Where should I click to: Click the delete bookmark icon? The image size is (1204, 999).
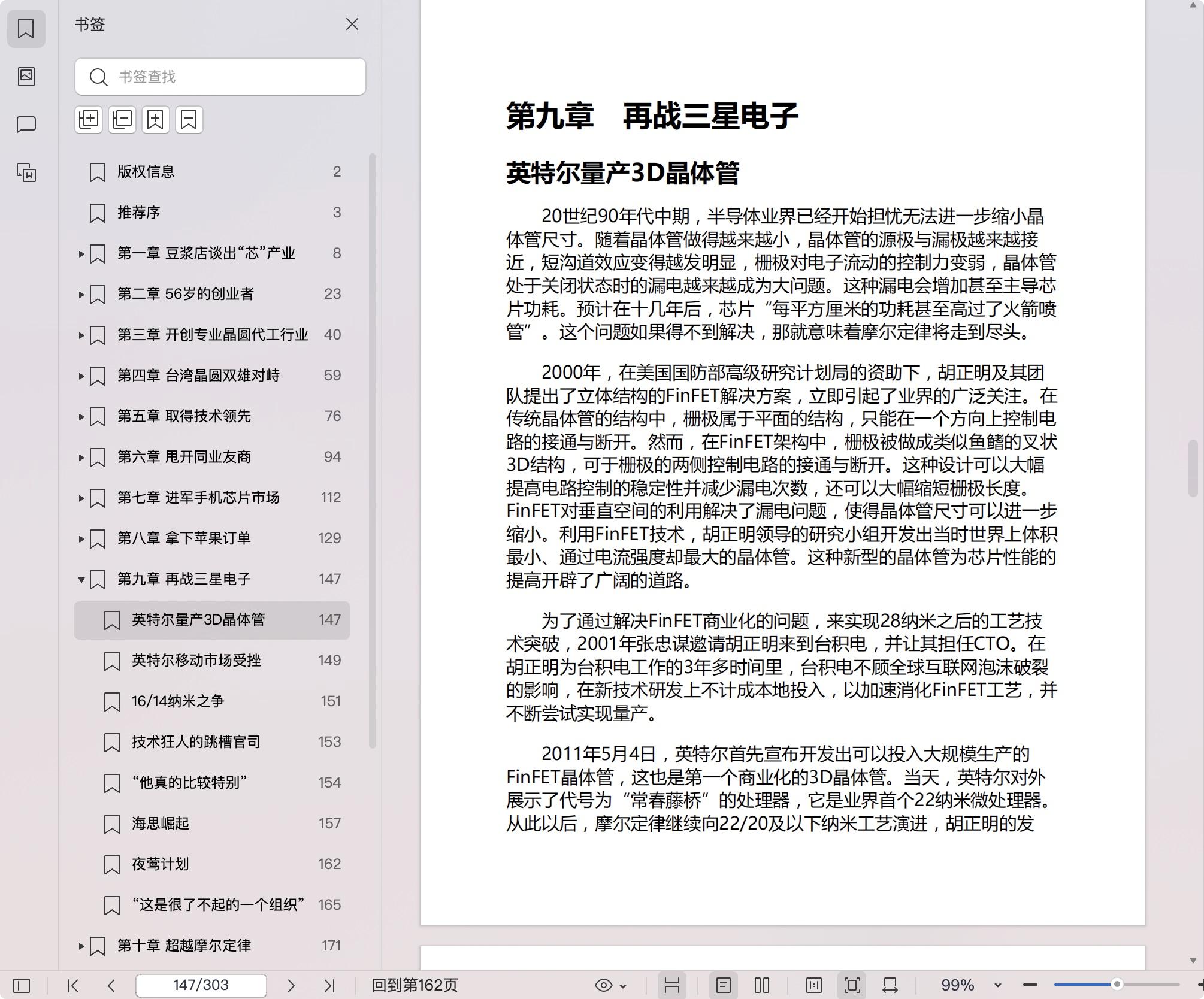point(189,120)
